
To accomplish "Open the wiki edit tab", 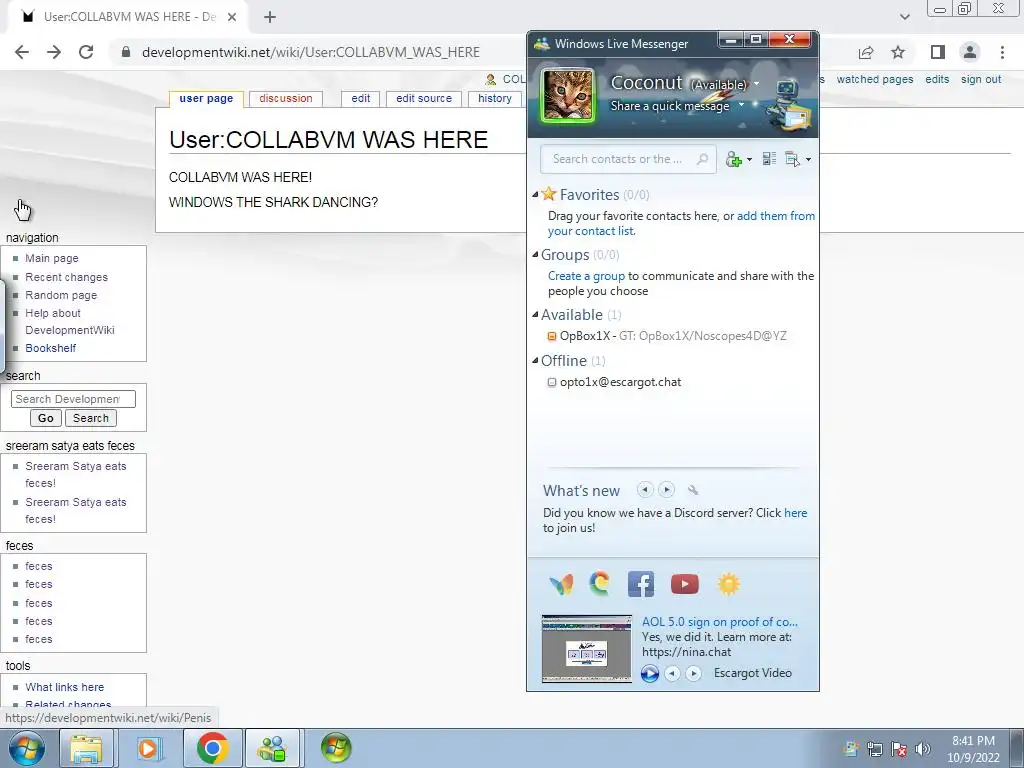I will point(360,99).
